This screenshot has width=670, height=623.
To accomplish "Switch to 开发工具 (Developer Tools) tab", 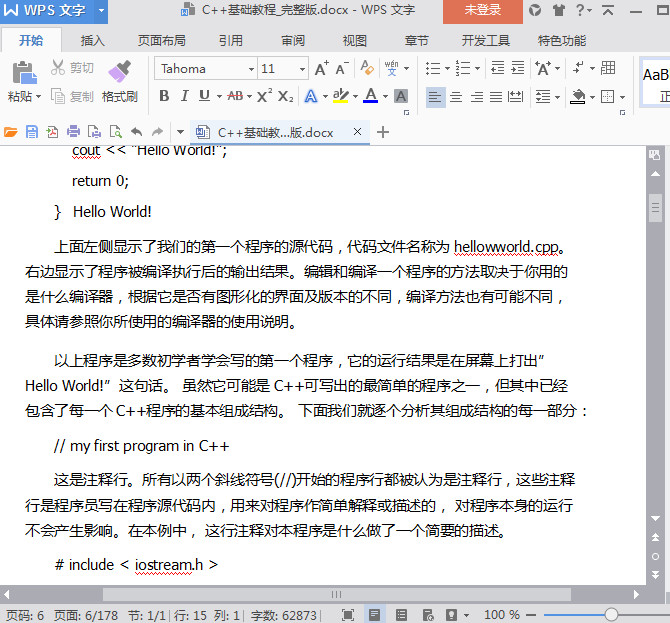I will click(x=485, y=41).
